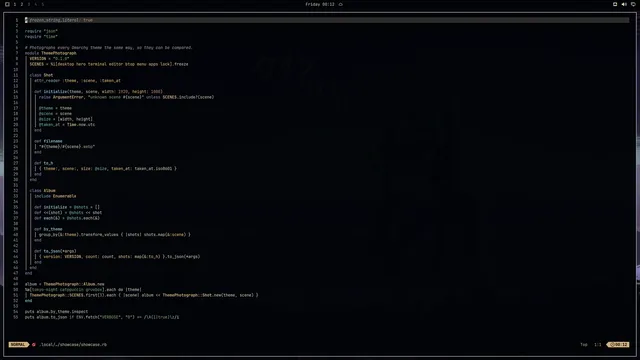Click the puts album.by_theme.inspect line

pyautogui.click(x=56, y=311)
